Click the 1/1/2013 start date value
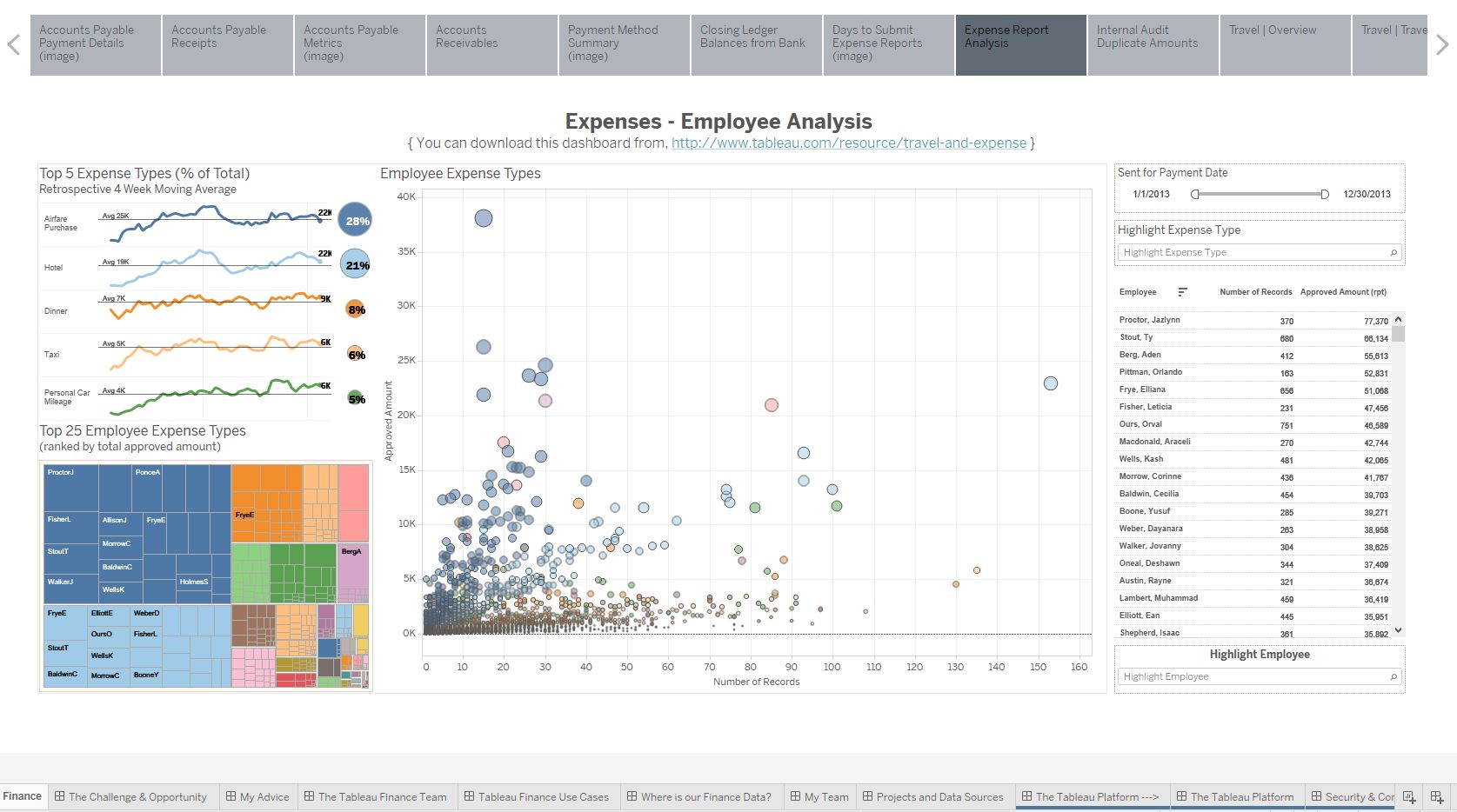 pyautogui.click(x=1151, y=194)
